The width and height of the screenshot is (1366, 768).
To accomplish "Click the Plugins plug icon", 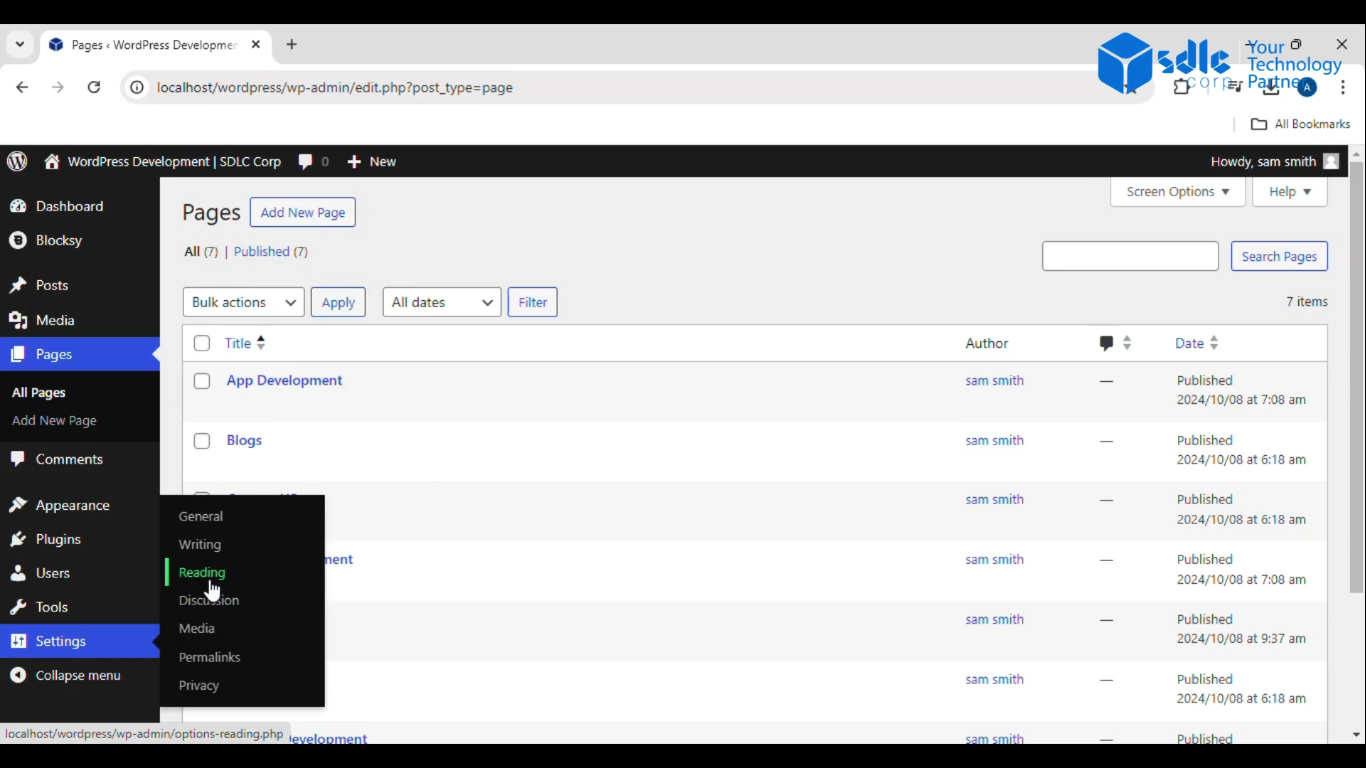I will pyautogui.click(x=18, y=539).
